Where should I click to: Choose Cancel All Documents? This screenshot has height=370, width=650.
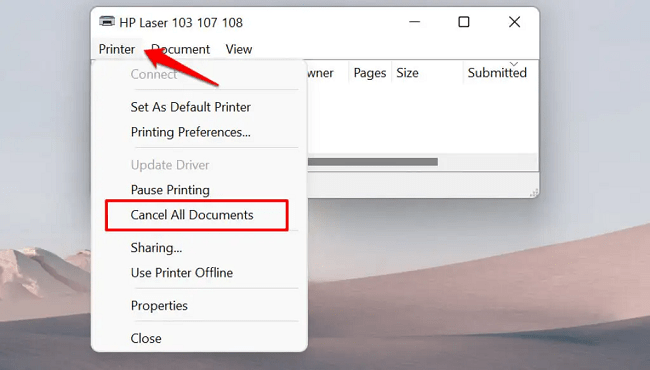coord(192,215)
